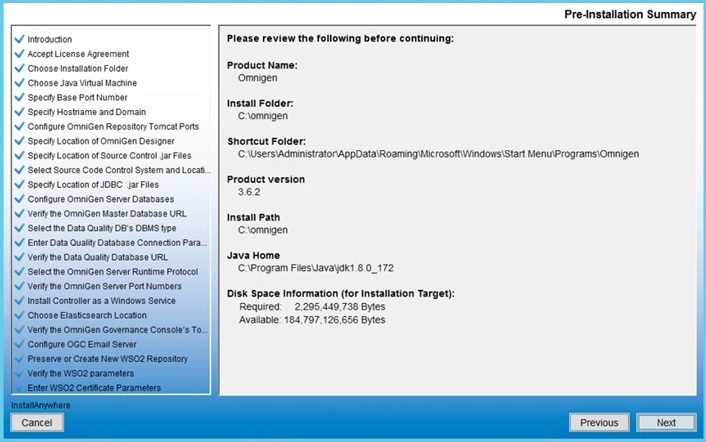This screenshot has height=442, width=706.
Task: Select the Specify Hostname and Domain step
Action: click(x=87, y=112)
